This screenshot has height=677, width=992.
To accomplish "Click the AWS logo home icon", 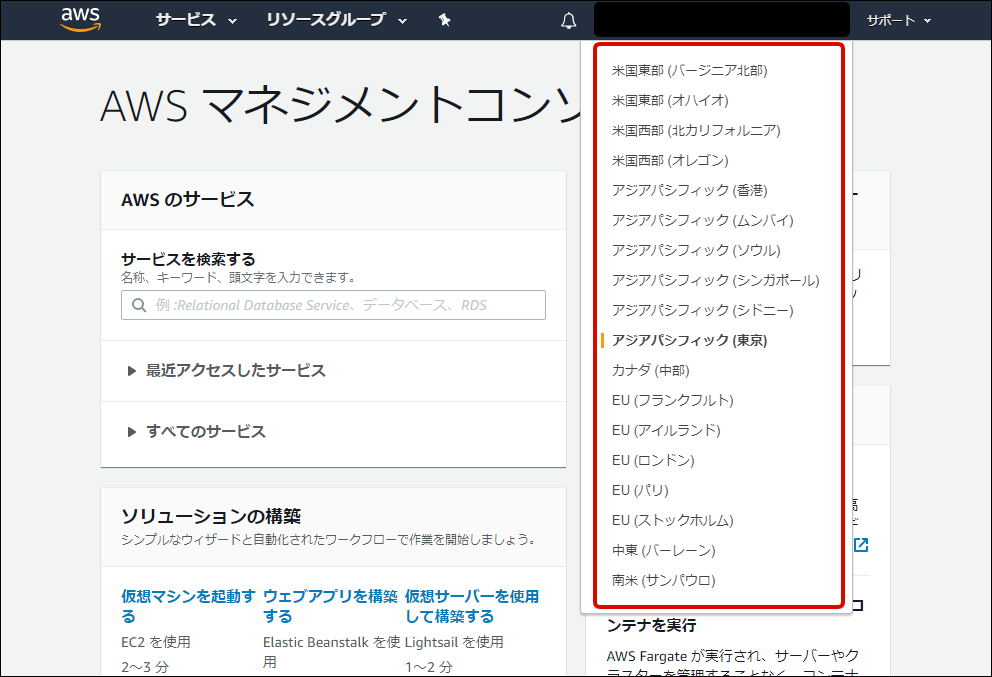I will [81, 20].
